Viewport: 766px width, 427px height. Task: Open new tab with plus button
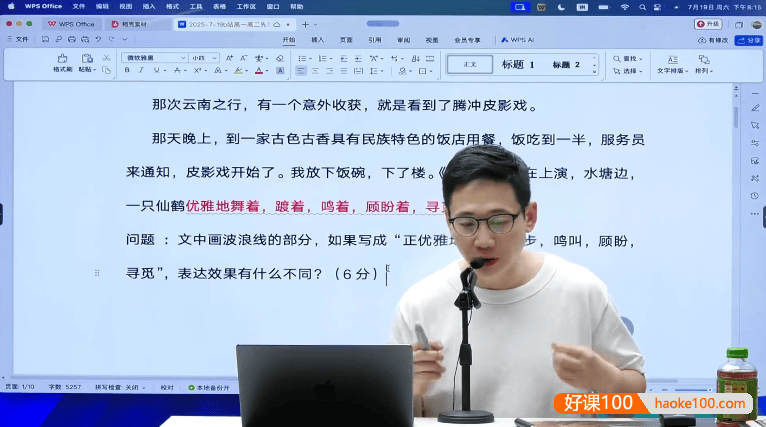(x=305, y=24)
